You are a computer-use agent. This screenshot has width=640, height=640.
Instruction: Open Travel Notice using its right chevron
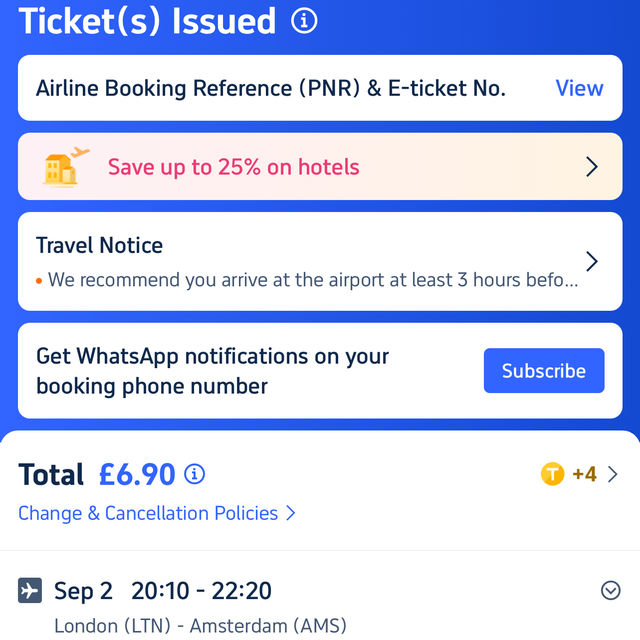pyautogui.click(x=592, y=262)
